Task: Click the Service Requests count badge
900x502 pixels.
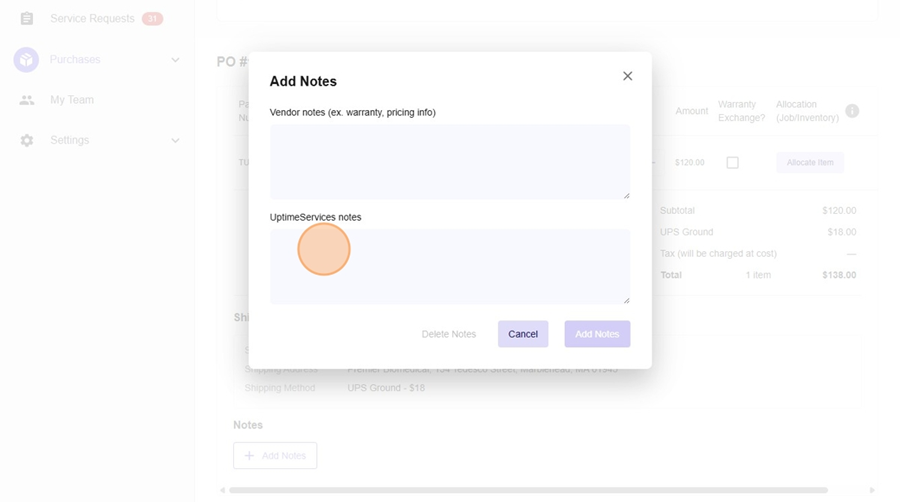Action: coord(152,19)
